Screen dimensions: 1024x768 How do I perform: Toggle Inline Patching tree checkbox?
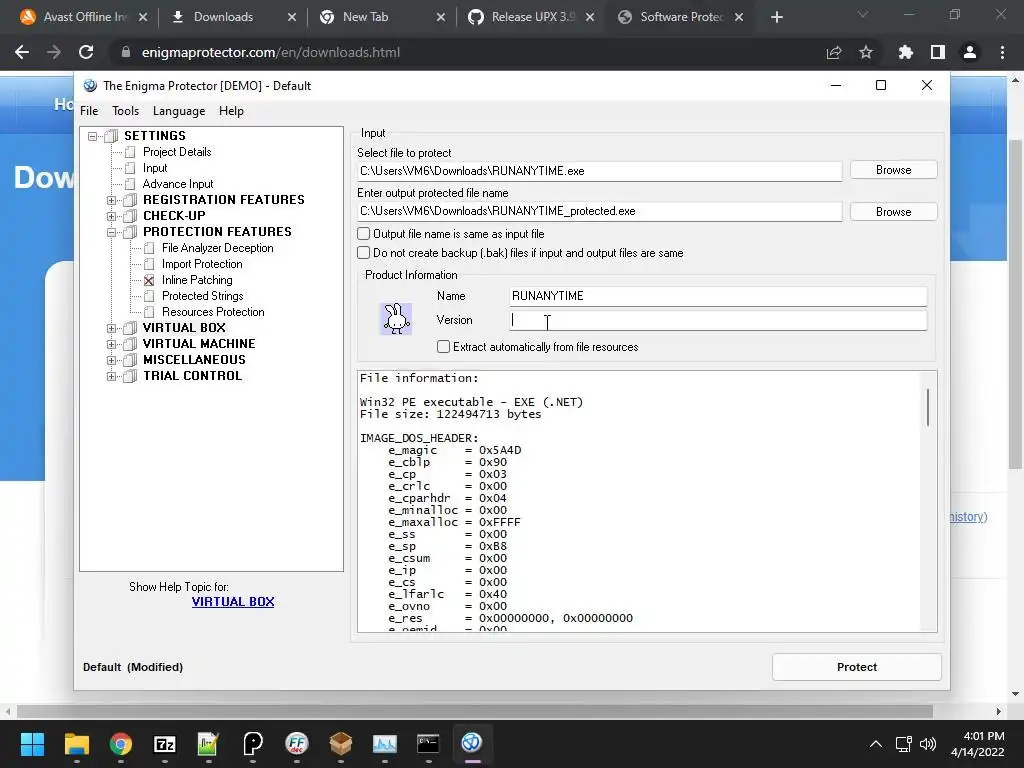pos(149,280)
